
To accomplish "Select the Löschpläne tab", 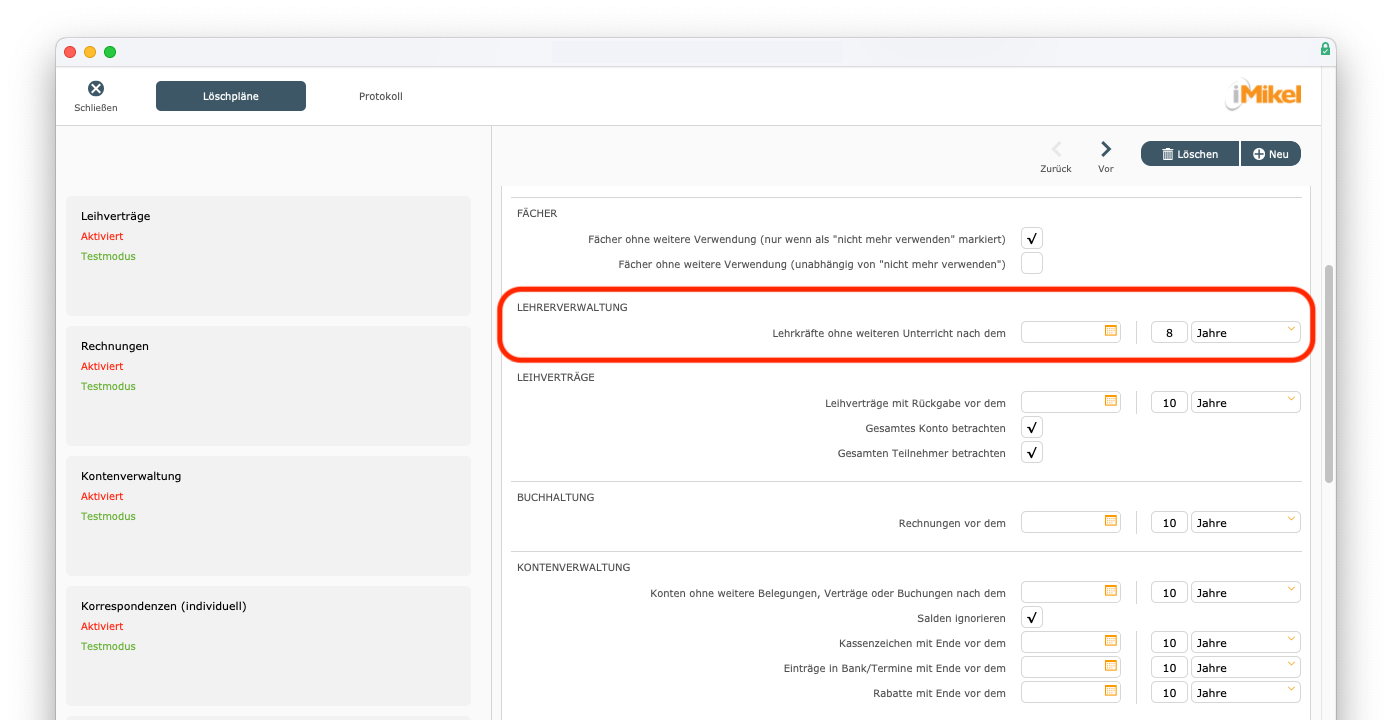I will (x=231, y=96).
